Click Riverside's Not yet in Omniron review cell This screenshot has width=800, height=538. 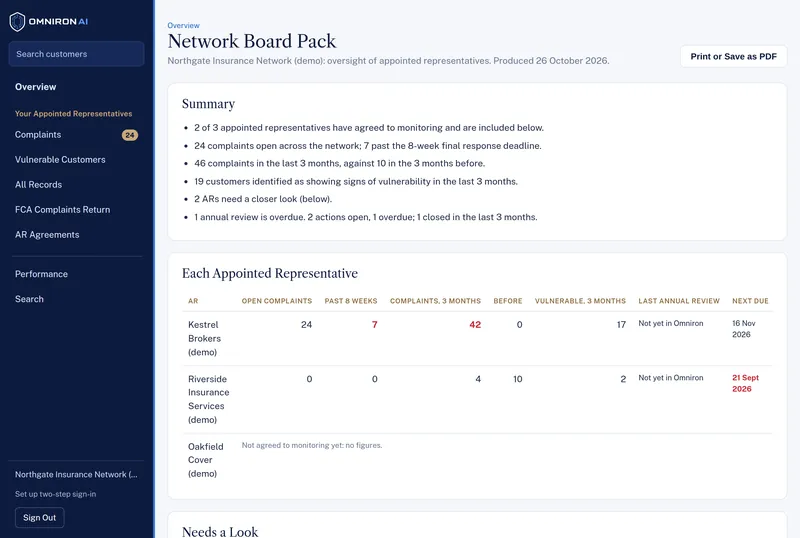(670, 378)
